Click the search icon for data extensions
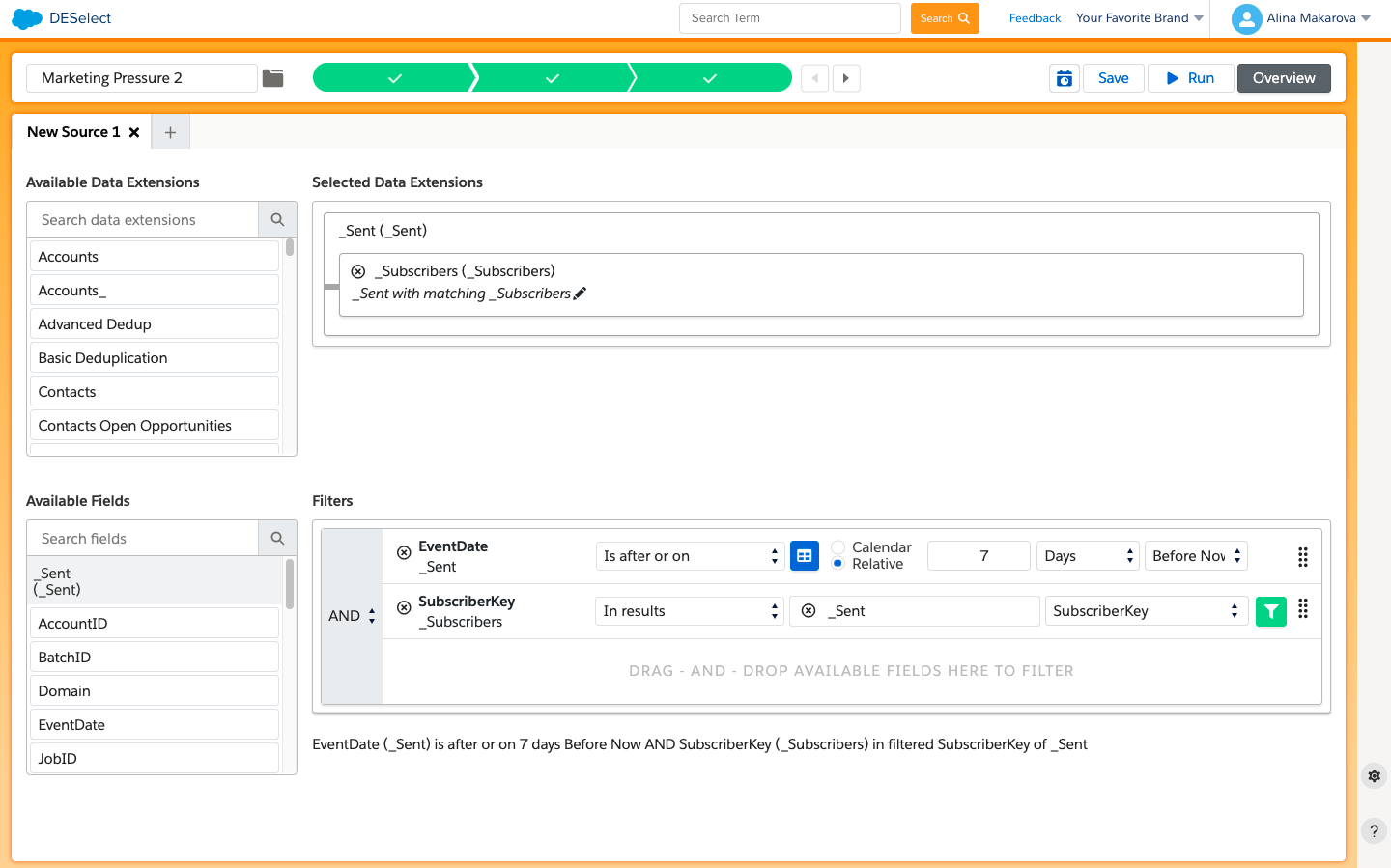Image resolution: width=1391 pixels, height=868 pixels. point(277,220)
